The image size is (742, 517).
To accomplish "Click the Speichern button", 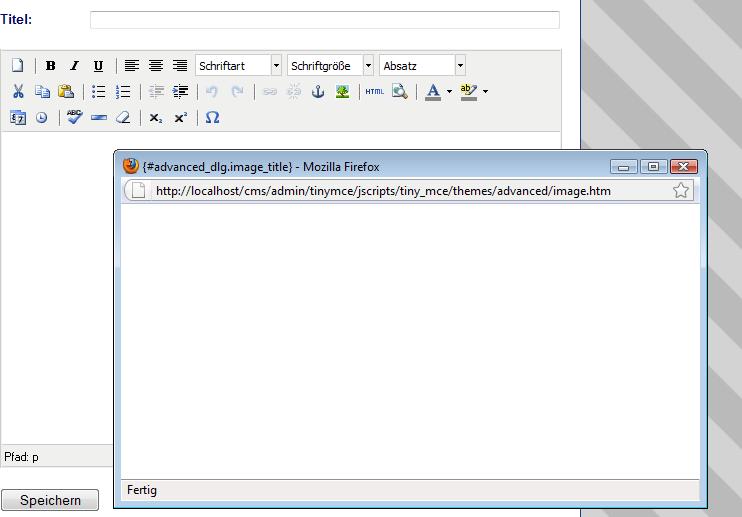I will (50, 500).
